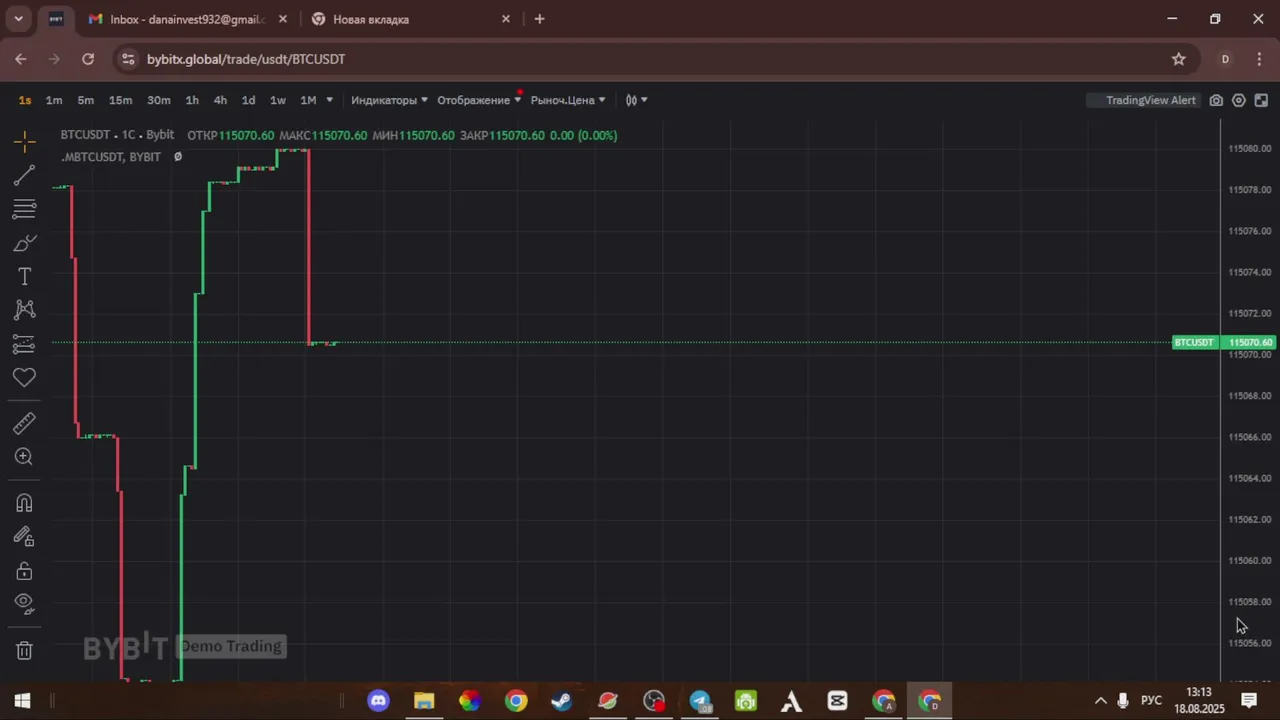
Task: View site information icon in address bar
Action: coord(128,59)
